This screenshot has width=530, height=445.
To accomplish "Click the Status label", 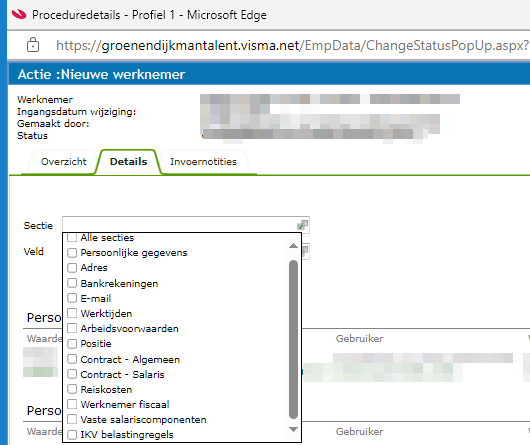I will click(x=32, y=135).
